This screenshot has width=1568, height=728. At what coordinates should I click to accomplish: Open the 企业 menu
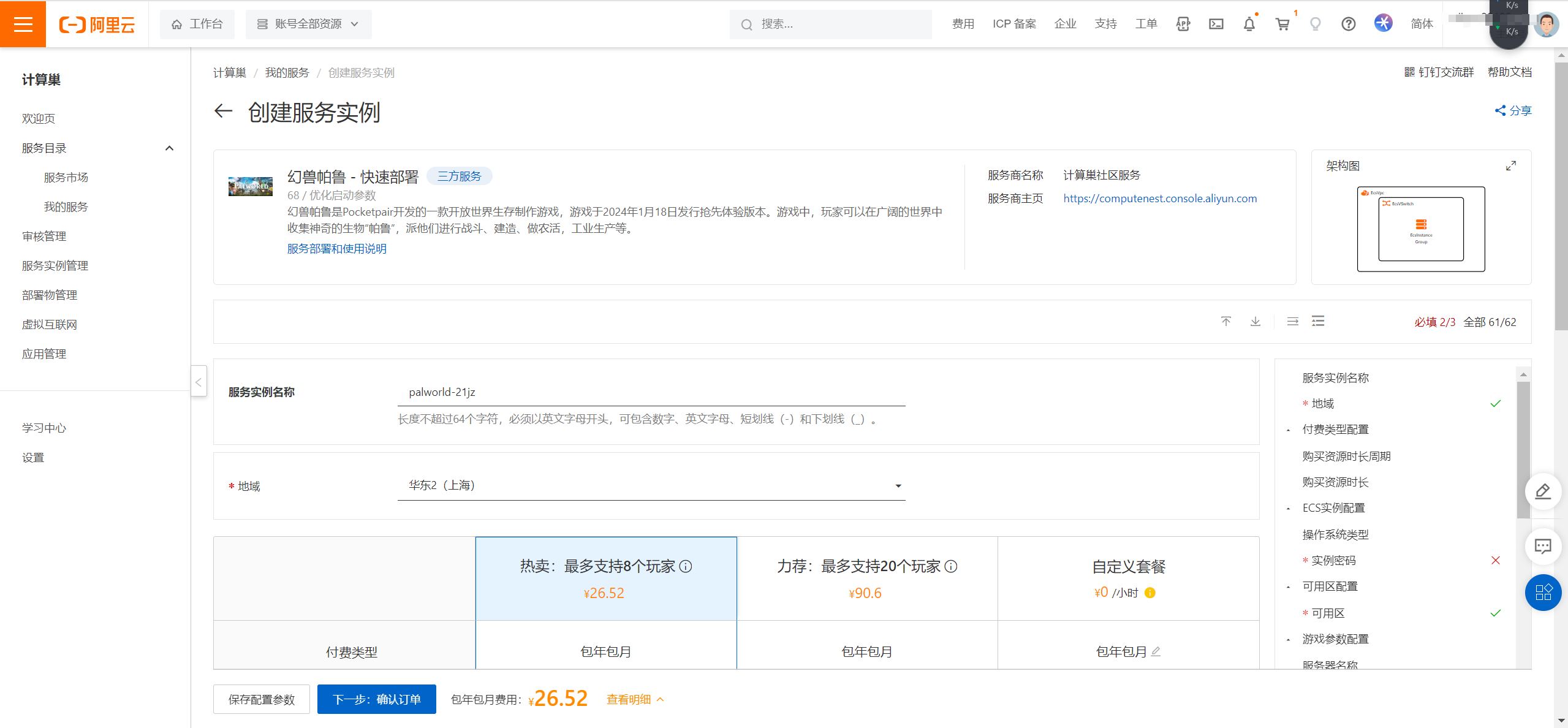click(1066, 24)
